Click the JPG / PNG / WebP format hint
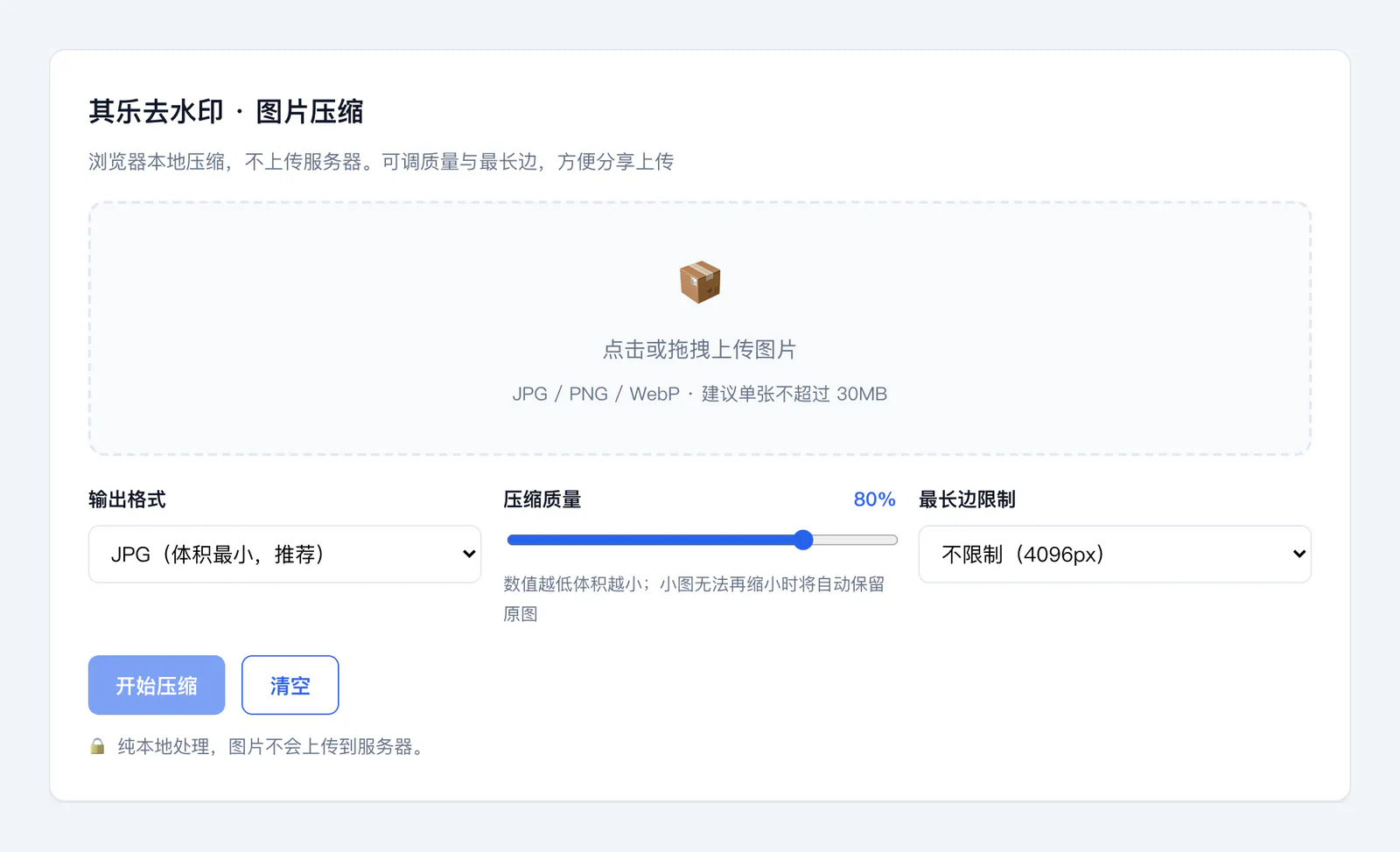Image resolution: width=1400 pixels, height=852 pixels. 700,394
